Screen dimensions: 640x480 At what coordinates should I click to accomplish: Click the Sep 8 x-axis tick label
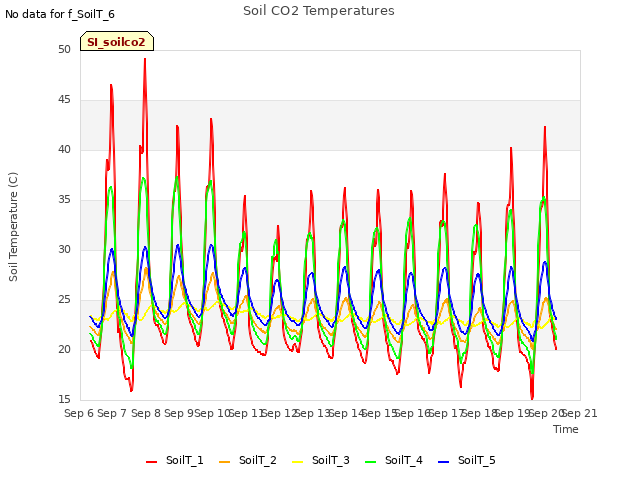[x=146, y=413]
